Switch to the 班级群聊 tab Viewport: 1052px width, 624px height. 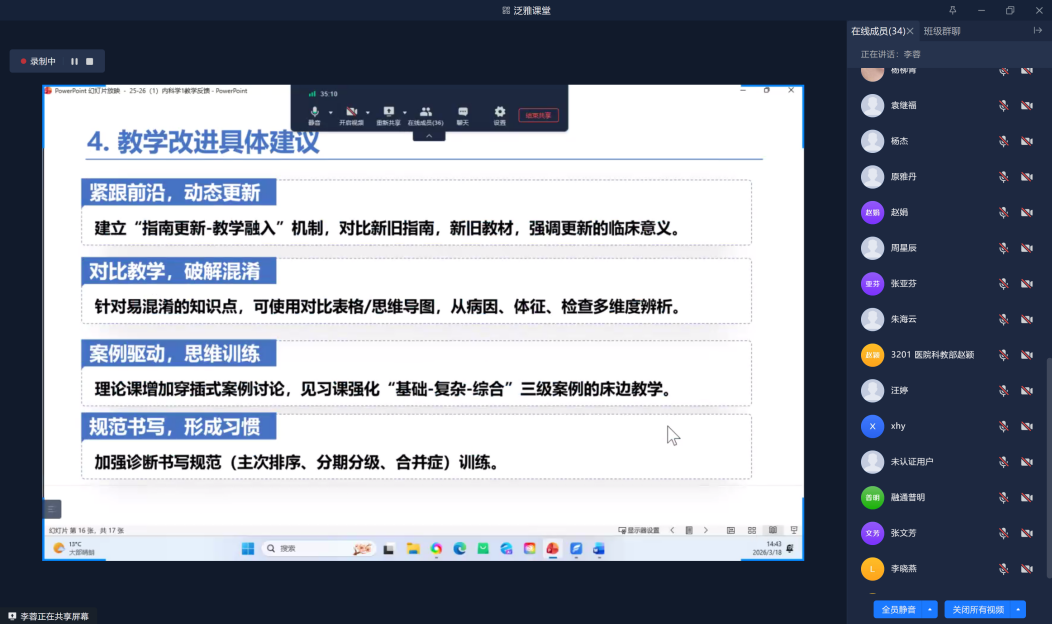coord(942,31)
